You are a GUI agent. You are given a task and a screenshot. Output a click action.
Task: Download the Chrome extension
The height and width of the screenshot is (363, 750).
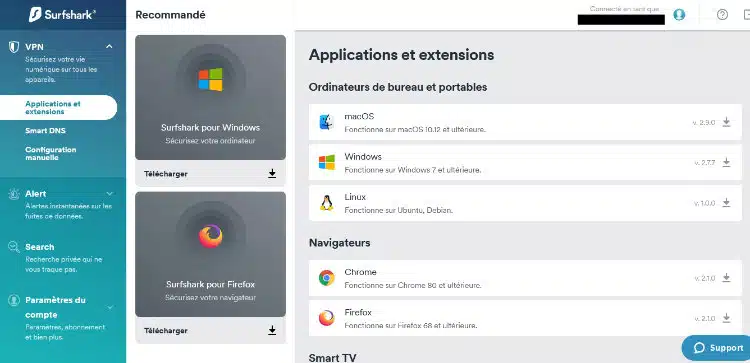726,278
